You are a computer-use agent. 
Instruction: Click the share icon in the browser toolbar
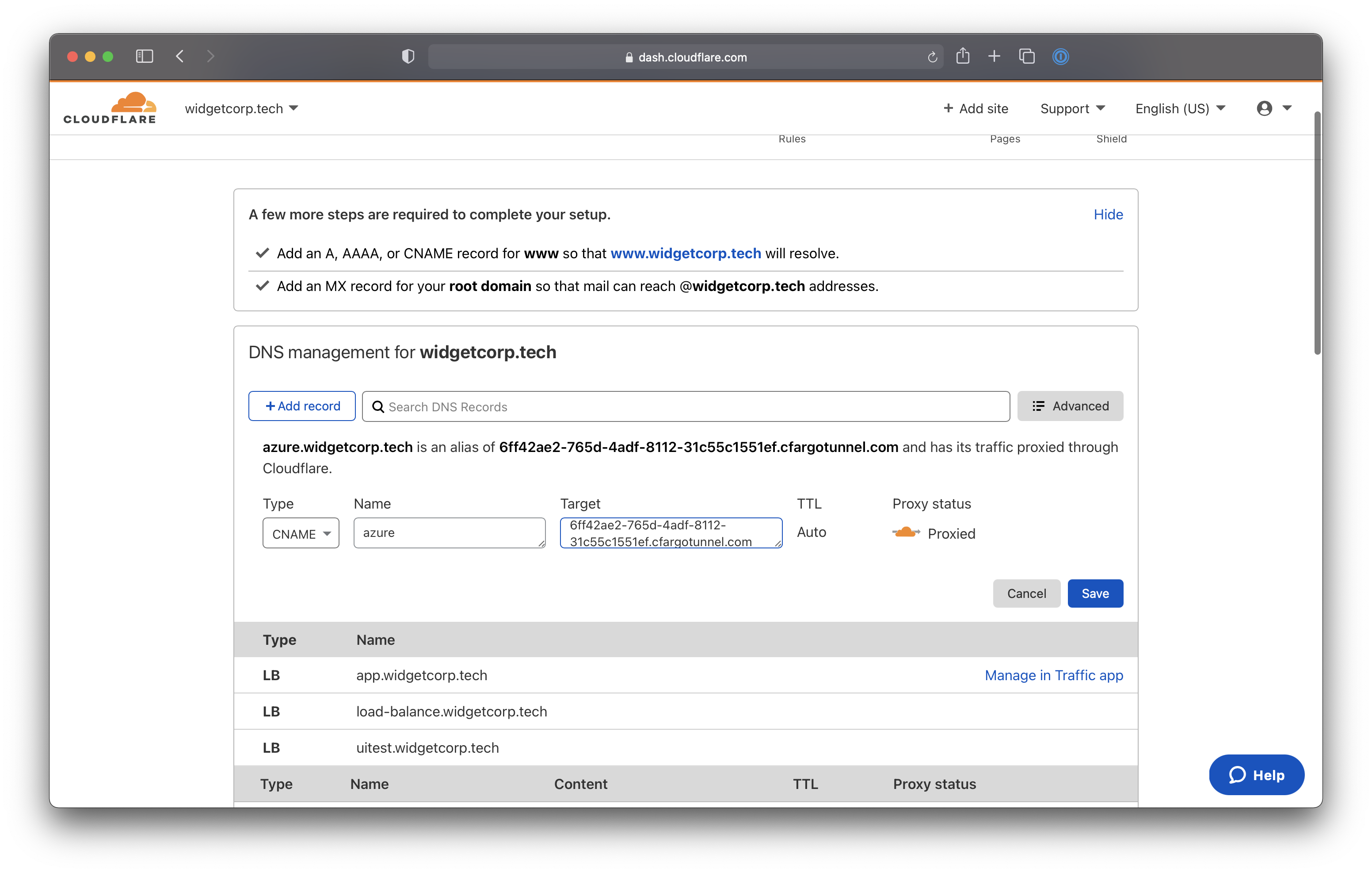click(963, 57)
